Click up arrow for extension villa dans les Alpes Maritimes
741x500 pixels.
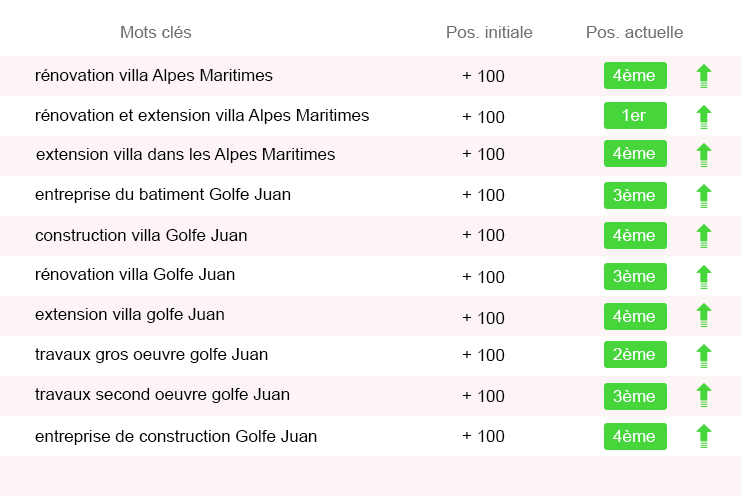(704, 155)
